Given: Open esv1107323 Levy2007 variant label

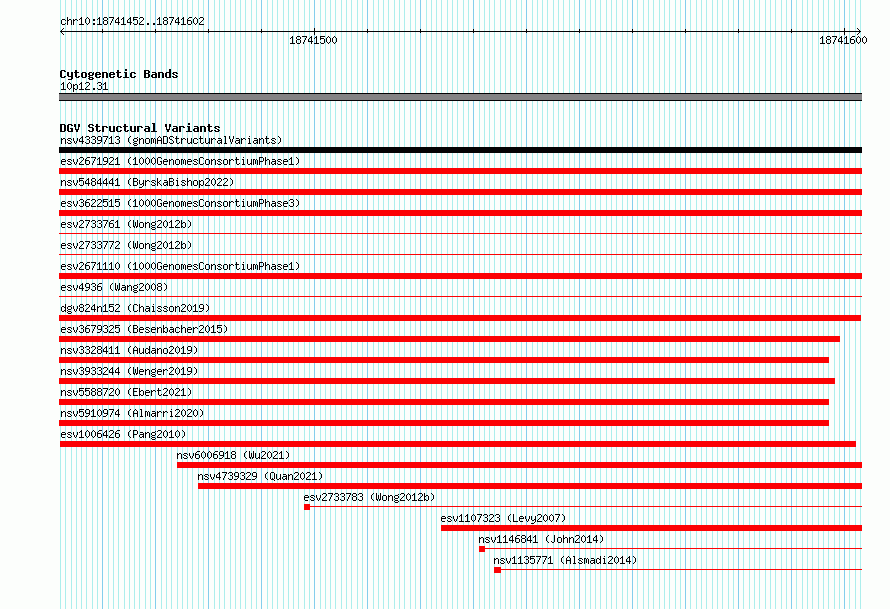Looking at the screenshot, I should tap(503, 518).
